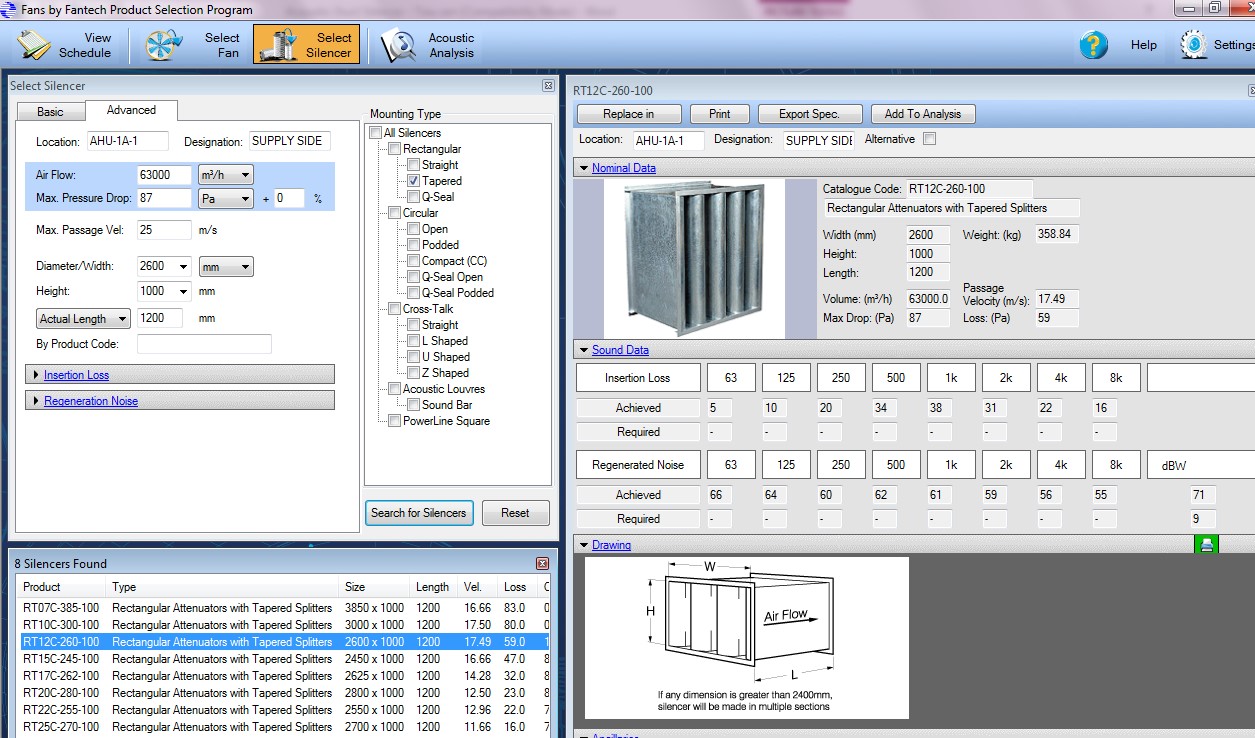The height and width of the screenshot is (738, 1255).
Task: Expand the Insertion Loss section
Action: tap(76, 375)
